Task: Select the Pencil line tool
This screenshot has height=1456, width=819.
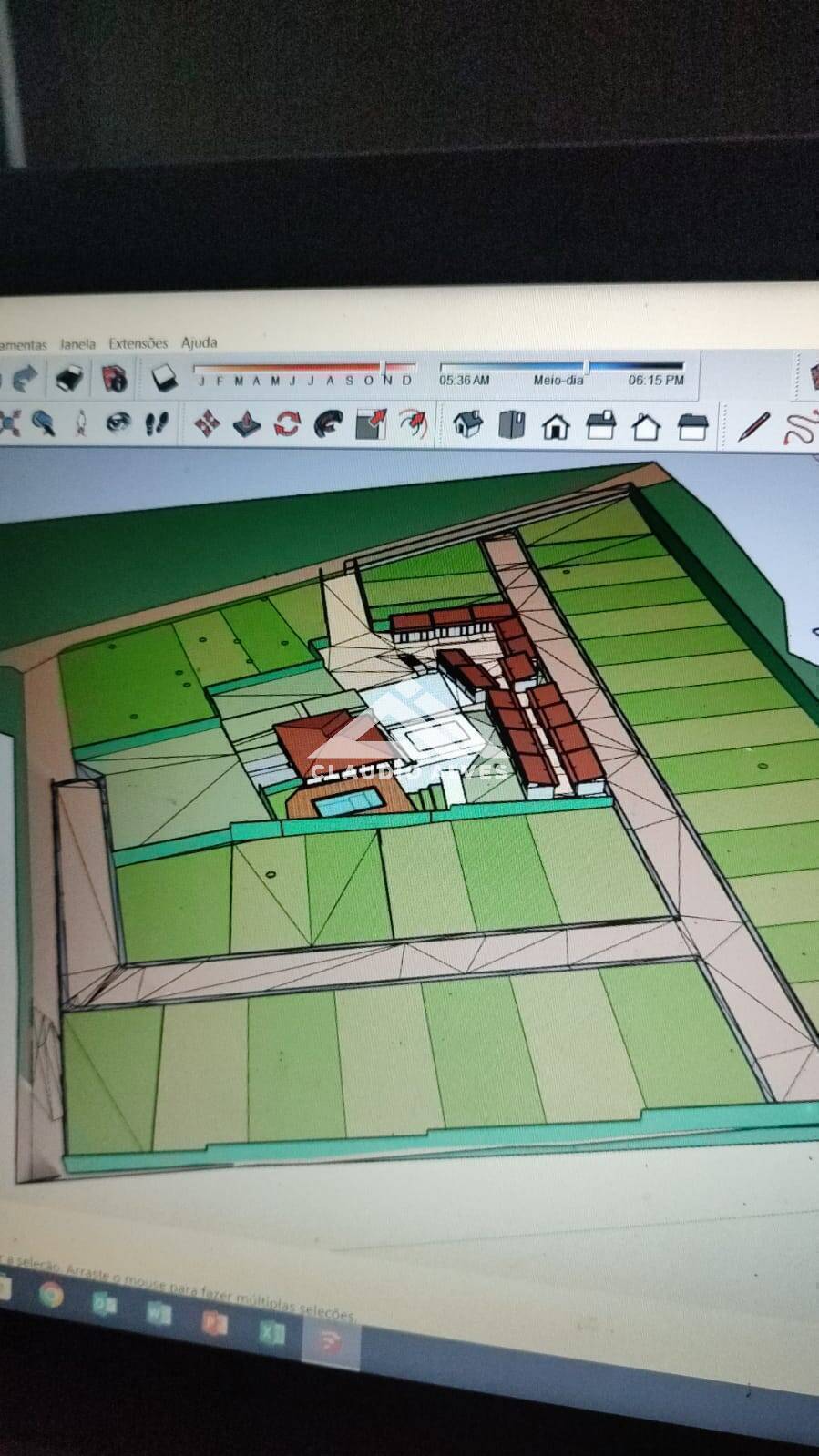Action: pos(753,426)
